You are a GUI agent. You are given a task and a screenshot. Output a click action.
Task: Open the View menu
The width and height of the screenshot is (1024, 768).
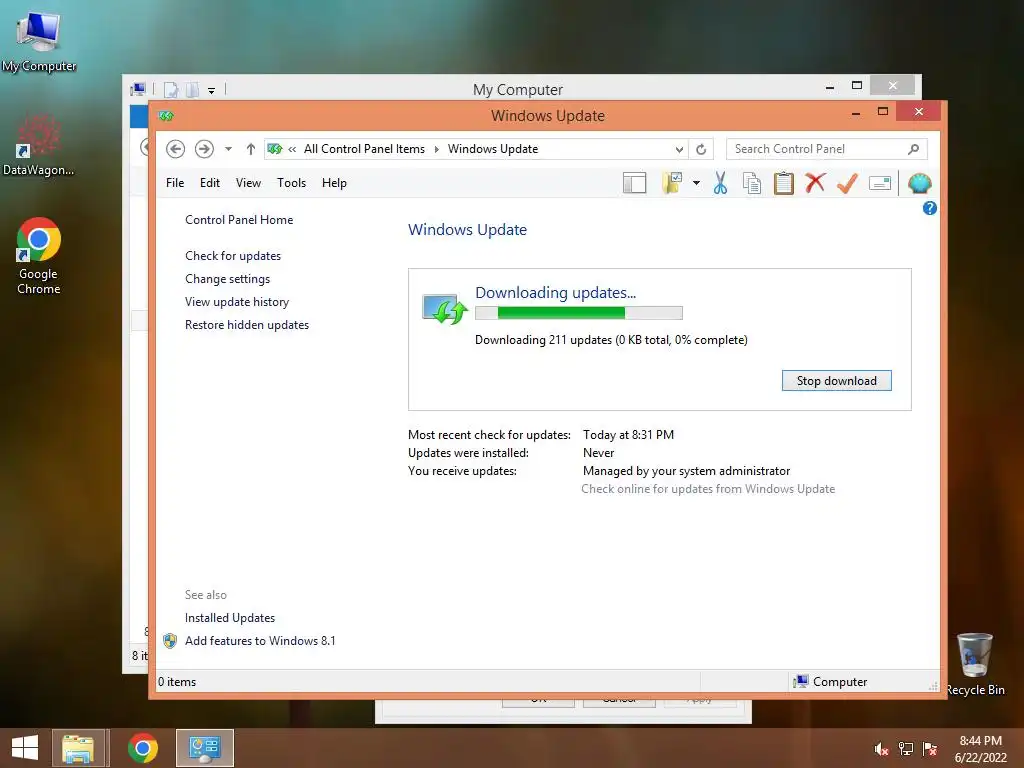click(x=248, y=183)
